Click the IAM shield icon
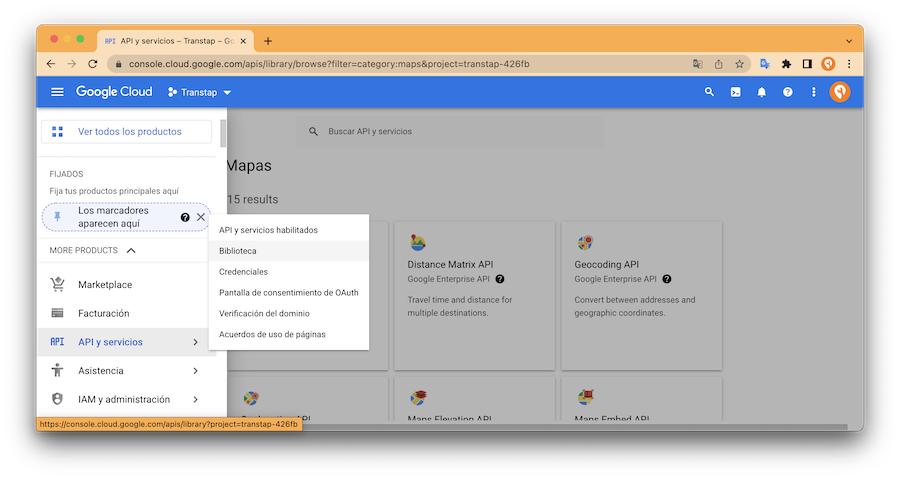 (x=57, y=399)
